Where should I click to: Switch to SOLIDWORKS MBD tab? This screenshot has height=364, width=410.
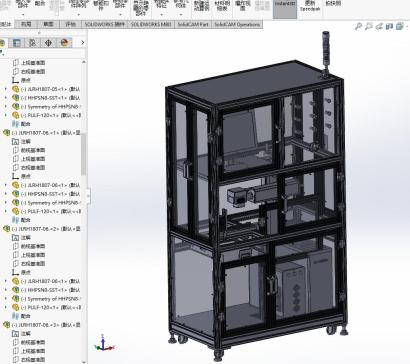151,24
